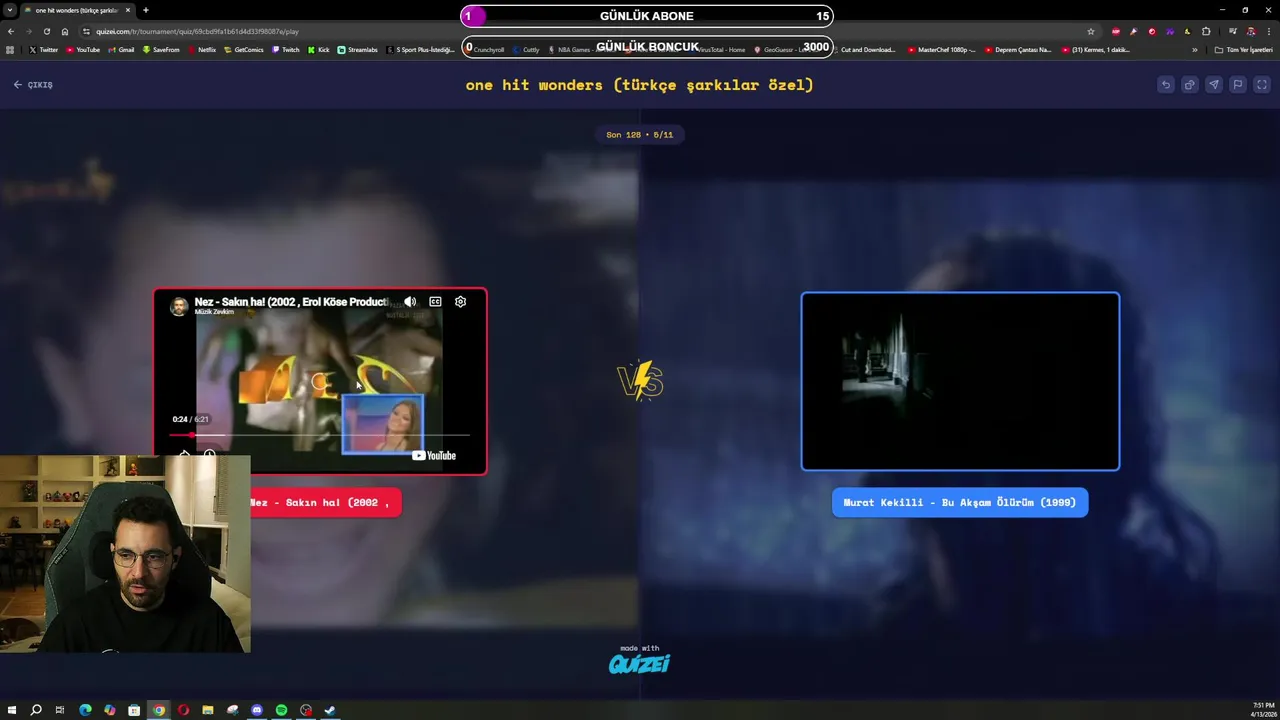The width and height of the screenshot is (1280, 720).
Task: Open the YouTube bookmark
Action: 83,50
